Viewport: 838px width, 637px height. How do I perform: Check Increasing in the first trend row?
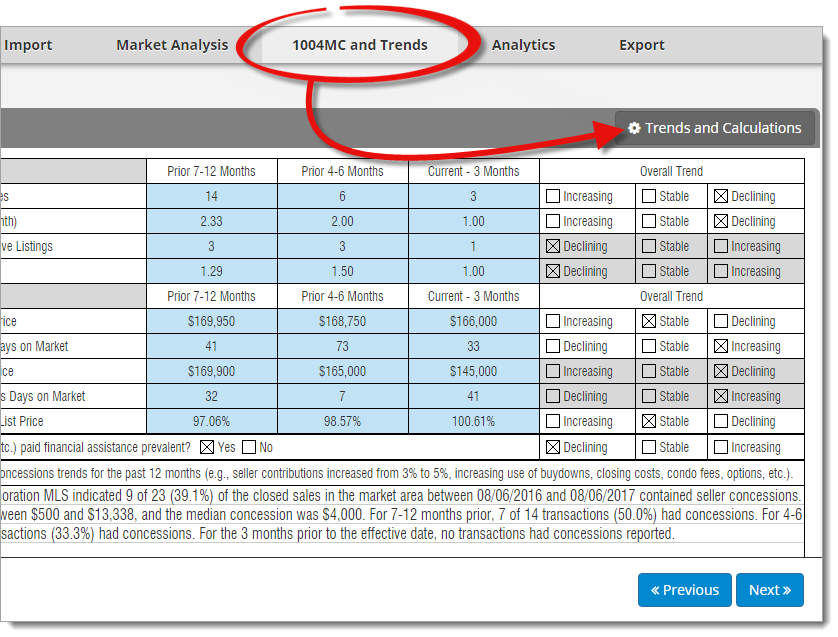pos(553,196)
